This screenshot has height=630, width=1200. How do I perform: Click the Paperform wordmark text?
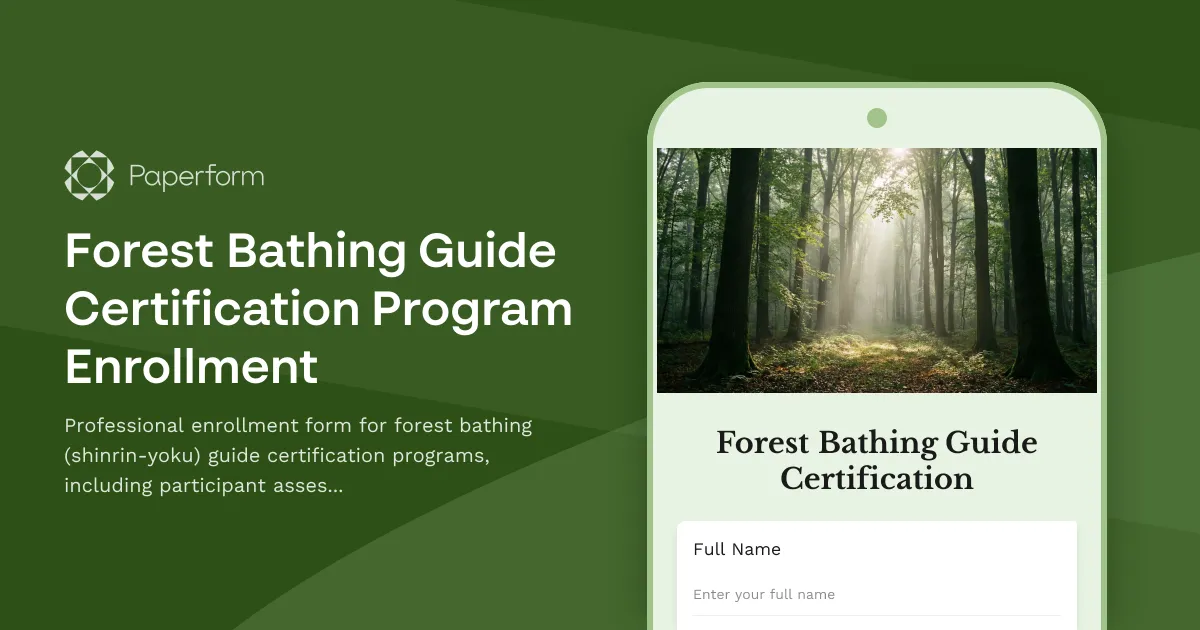[x=196, y=176]
